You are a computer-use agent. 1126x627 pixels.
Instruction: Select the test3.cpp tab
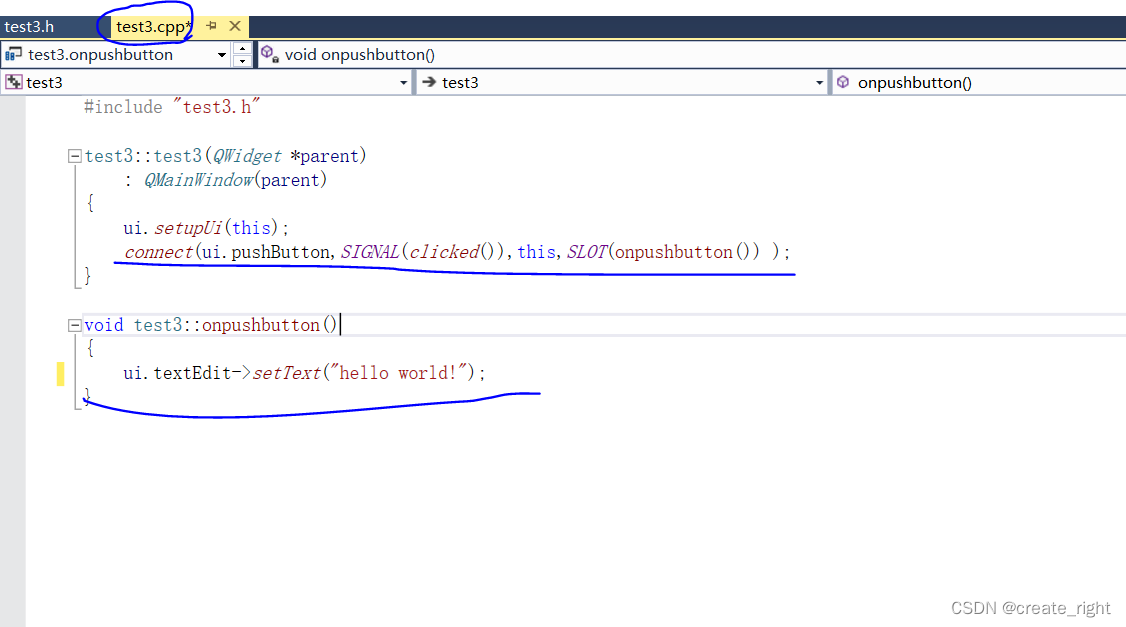[x=151, y=27]
